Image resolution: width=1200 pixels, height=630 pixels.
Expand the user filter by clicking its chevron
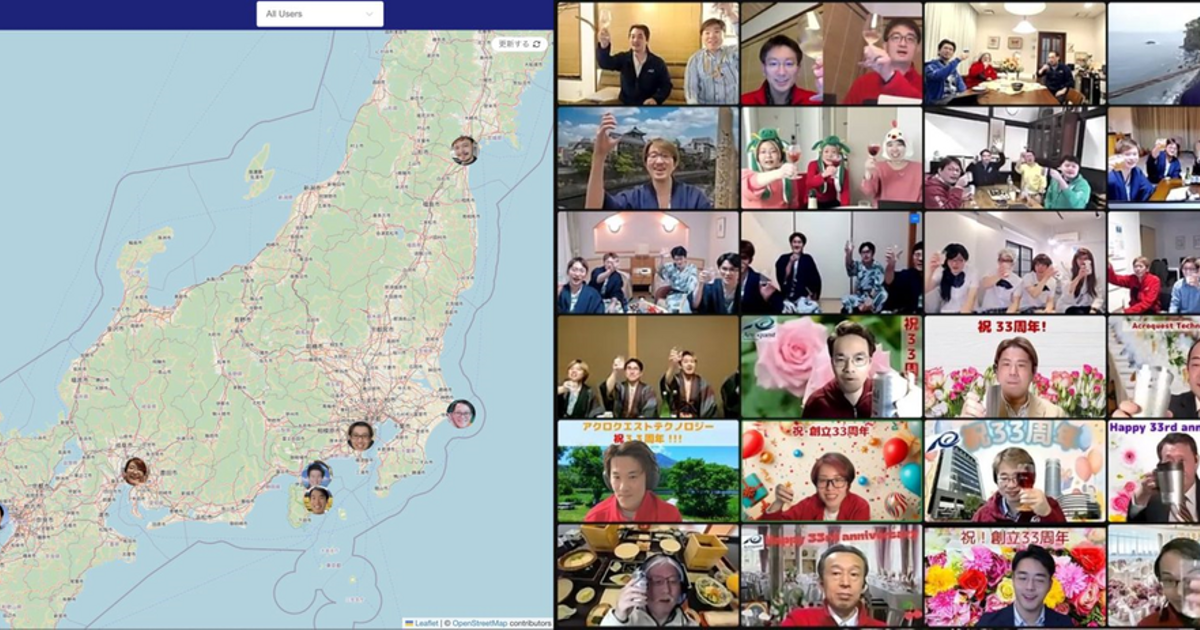pos(368,14)
